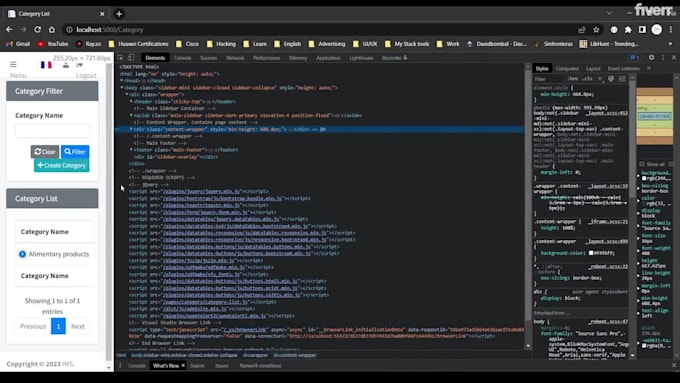Toggle the .cls class editor button

pos(587,79)
